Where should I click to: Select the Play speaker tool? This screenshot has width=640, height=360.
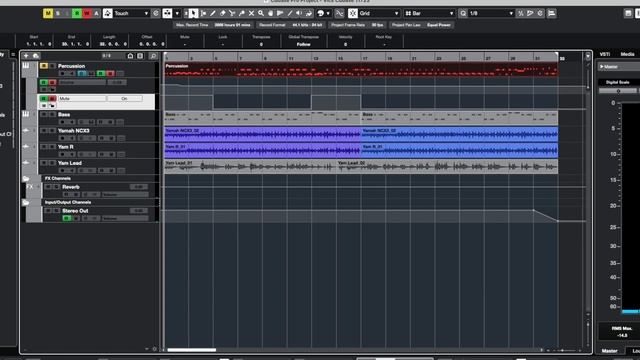[299, 13]
